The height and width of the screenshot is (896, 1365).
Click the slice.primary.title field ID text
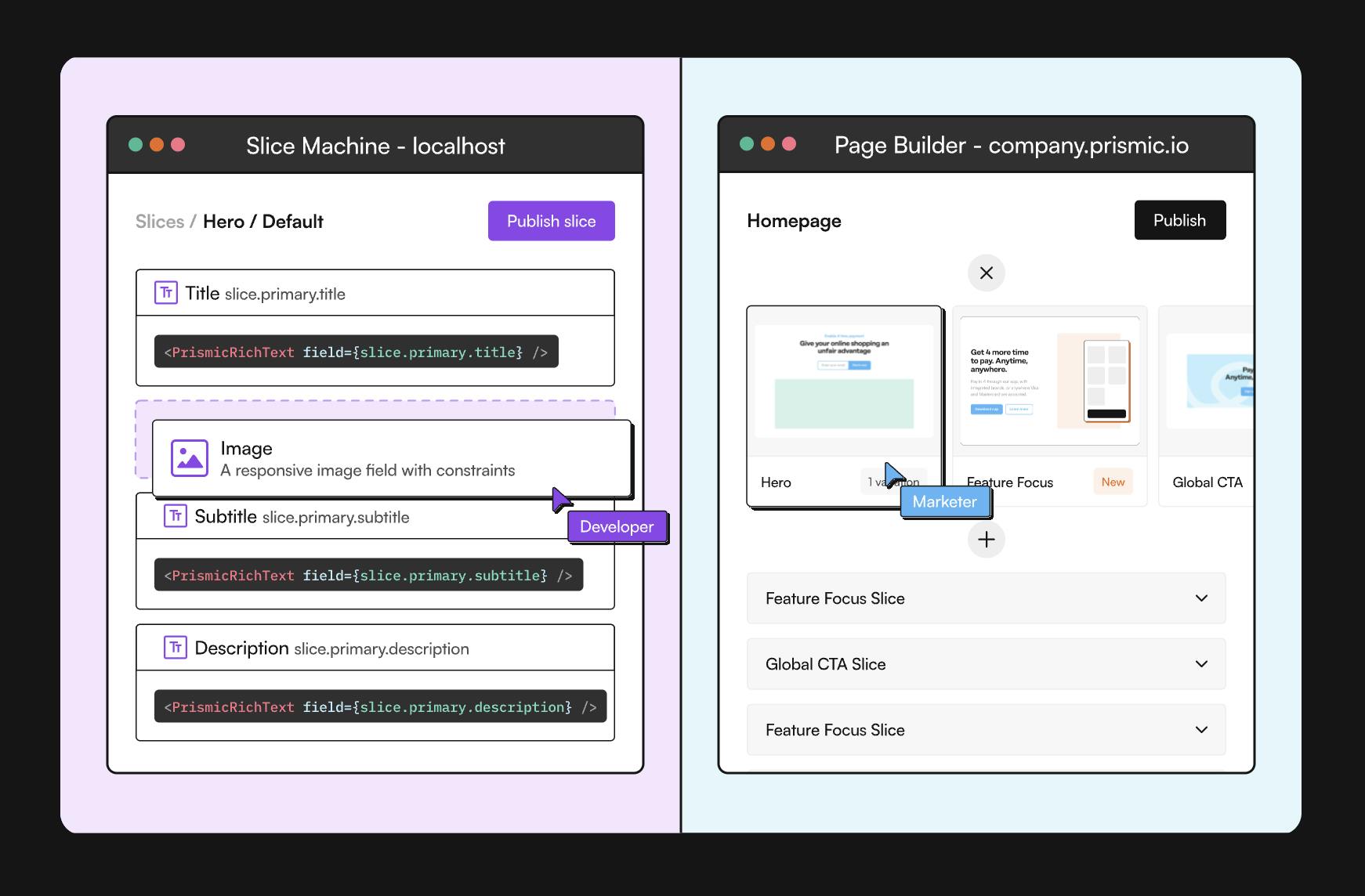point(285,294)
